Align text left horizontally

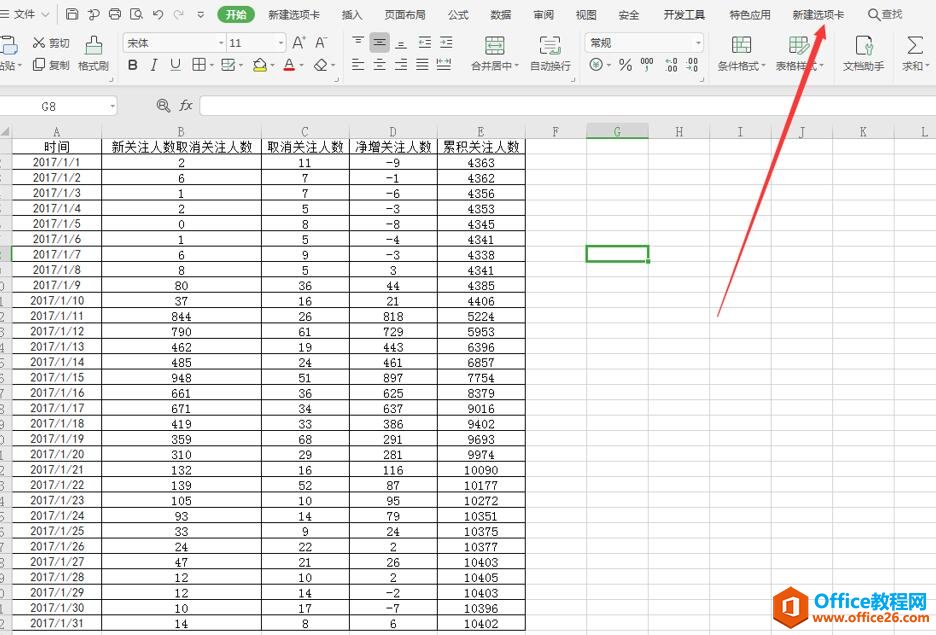coord(358,64)
